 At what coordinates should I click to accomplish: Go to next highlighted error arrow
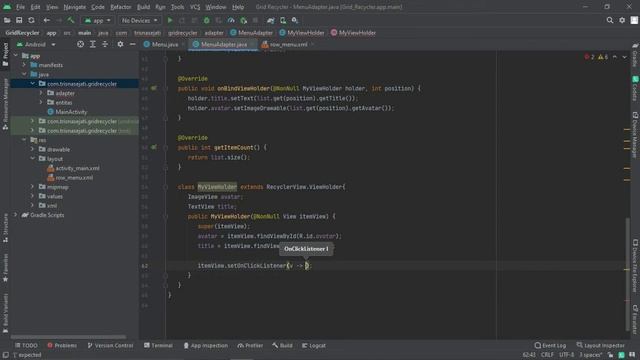624,57
